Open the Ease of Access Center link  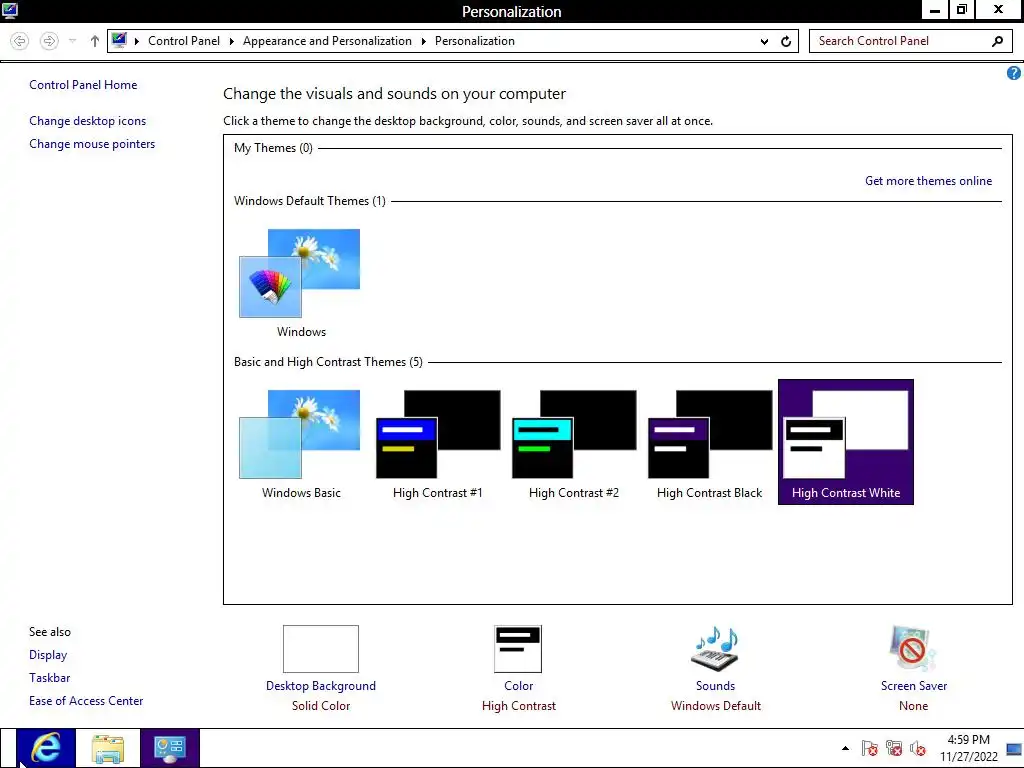86,701
